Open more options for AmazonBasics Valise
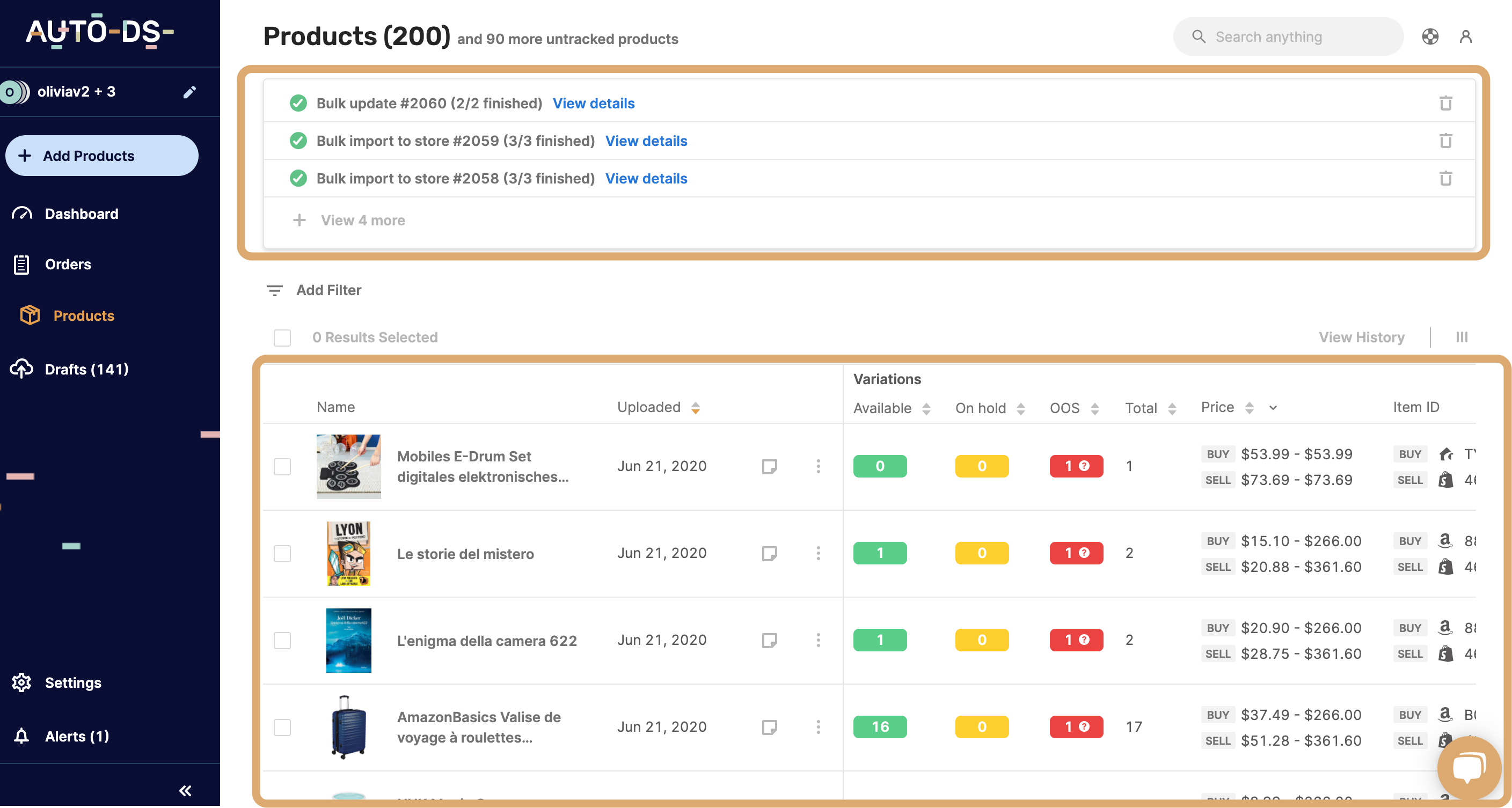1512x808 pixels. (818, 727)
